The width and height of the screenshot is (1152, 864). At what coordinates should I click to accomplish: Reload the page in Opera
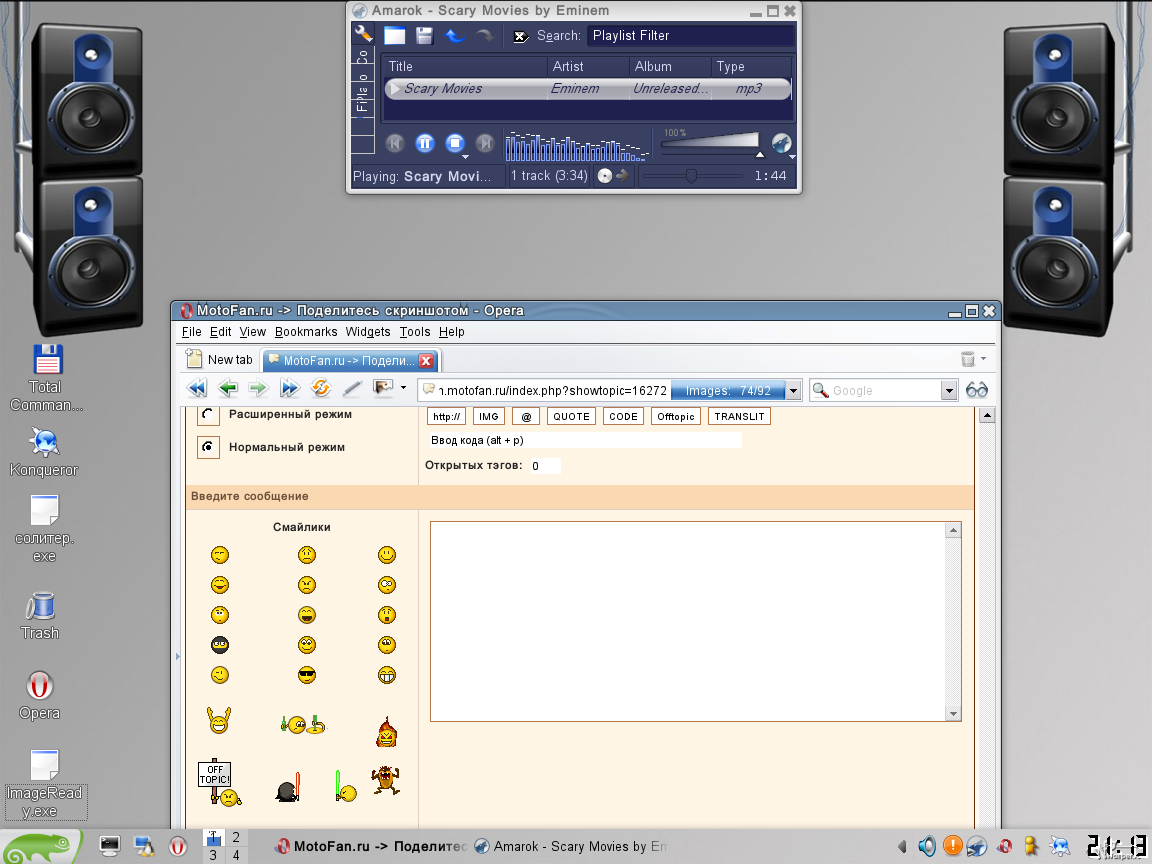320,387
